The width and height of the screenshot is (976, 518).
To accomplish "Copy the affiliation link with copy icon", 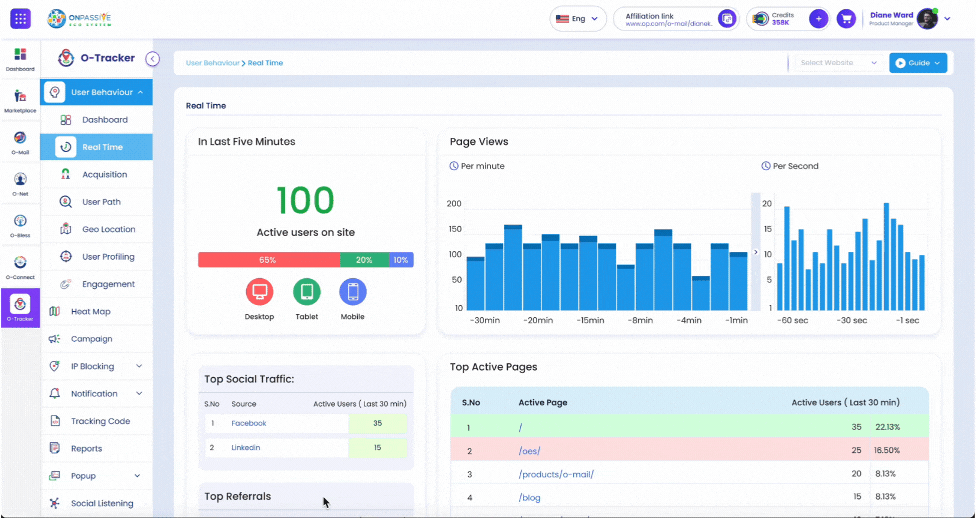I will click(x=726, y=19).
